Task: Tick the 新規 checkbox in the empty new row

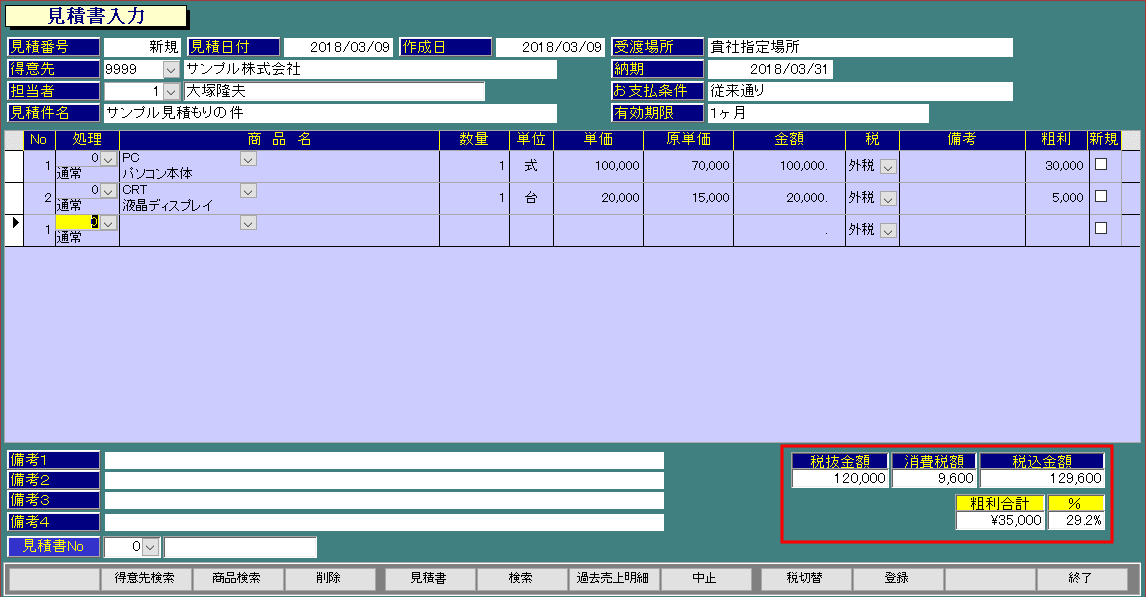Action: click(x=1101, y=228)
